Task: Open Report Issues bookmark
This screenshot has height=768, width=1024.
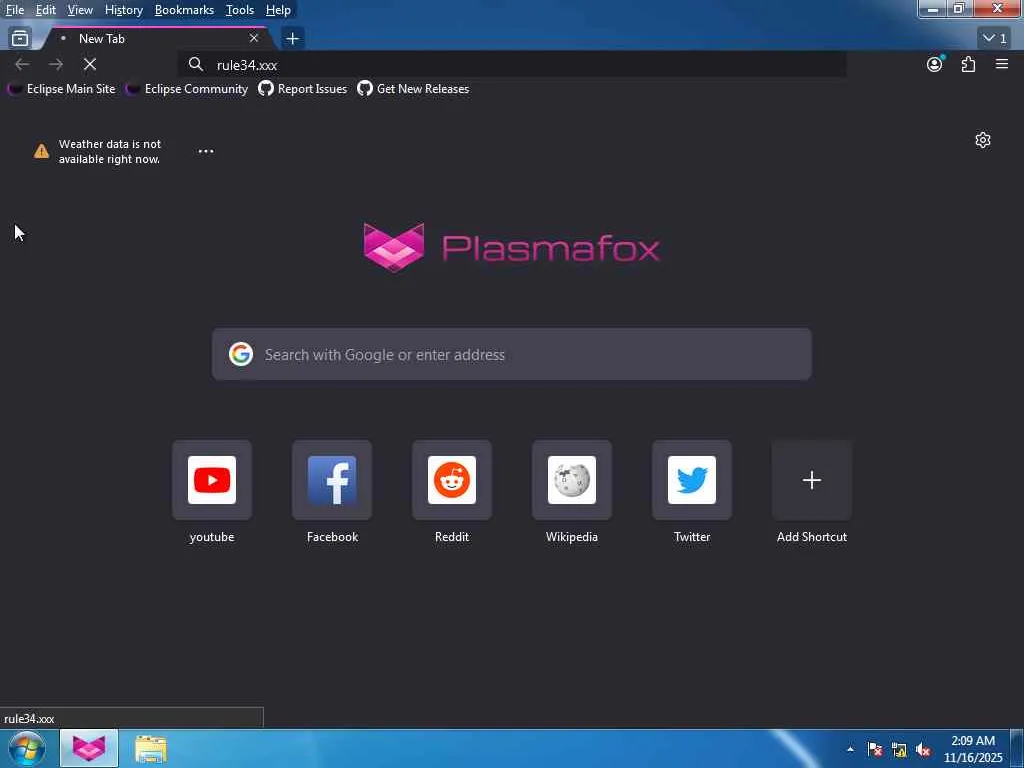Action: pos(303,89)
